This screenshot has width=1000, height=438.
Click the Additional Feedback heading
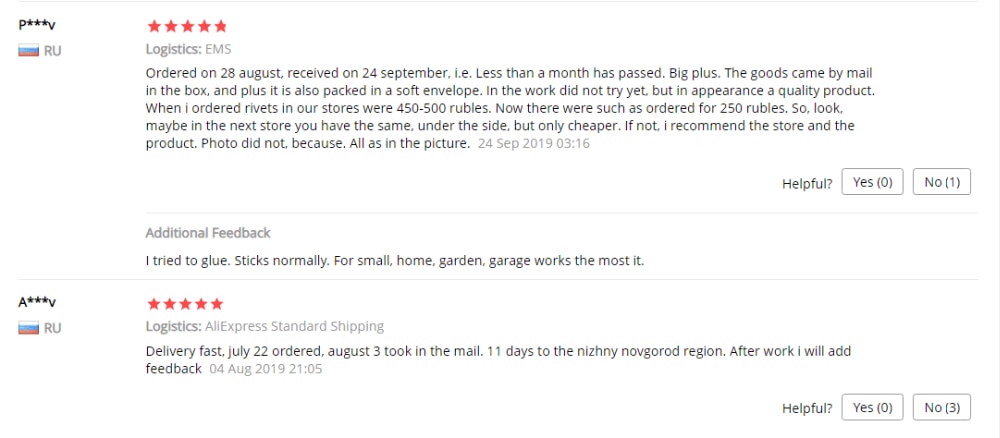(208, 233)
